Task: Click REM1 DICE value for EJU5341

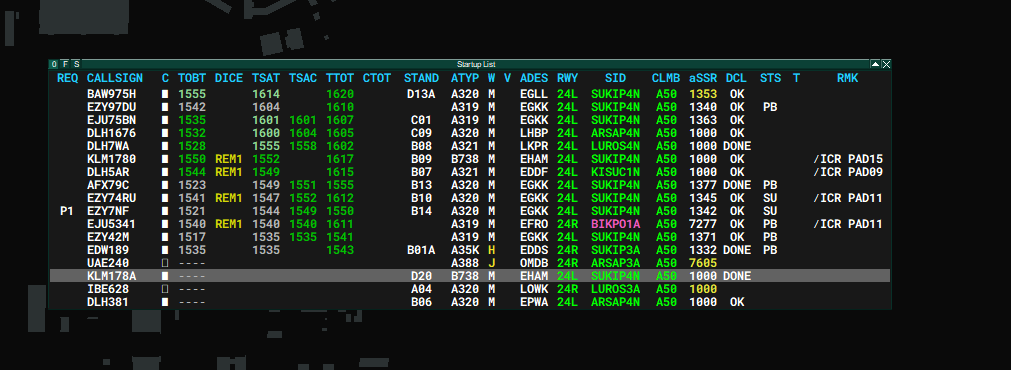Action: [x=229, y=224]
